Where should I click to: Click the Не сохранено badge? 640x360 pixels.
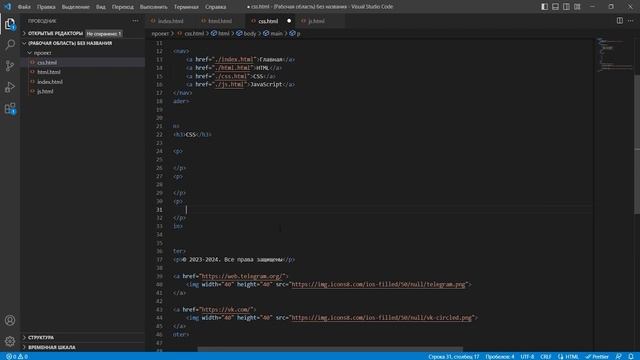click(104, 33)
